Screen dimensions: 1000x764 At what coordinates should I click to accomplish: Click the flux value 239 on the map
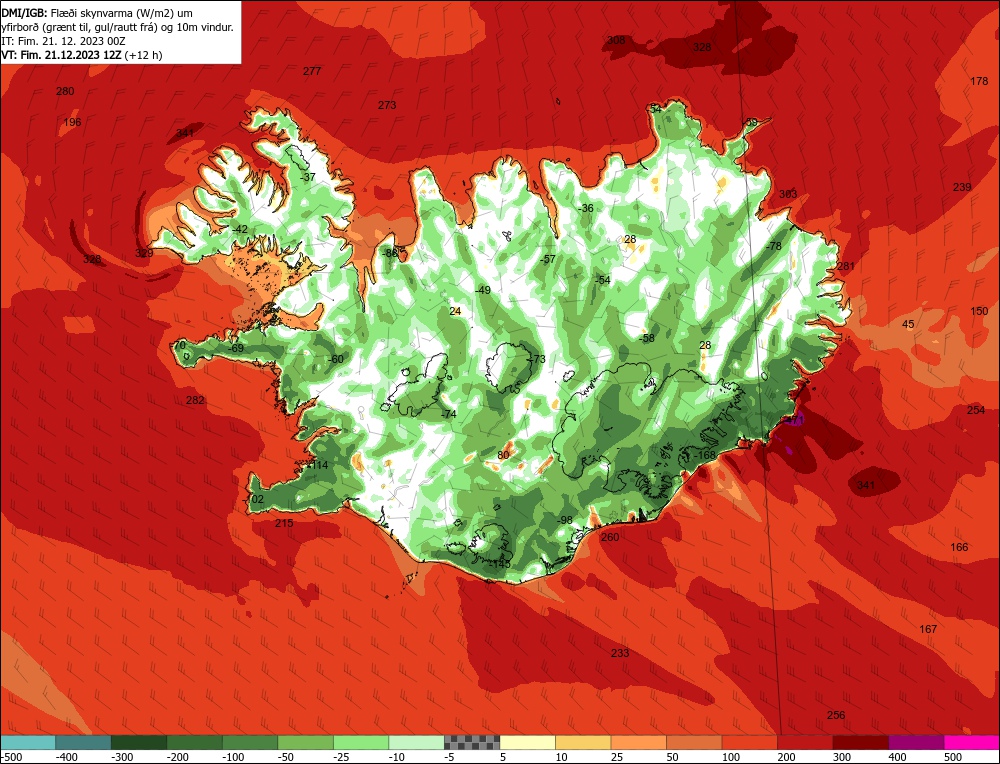click(962, 187)
